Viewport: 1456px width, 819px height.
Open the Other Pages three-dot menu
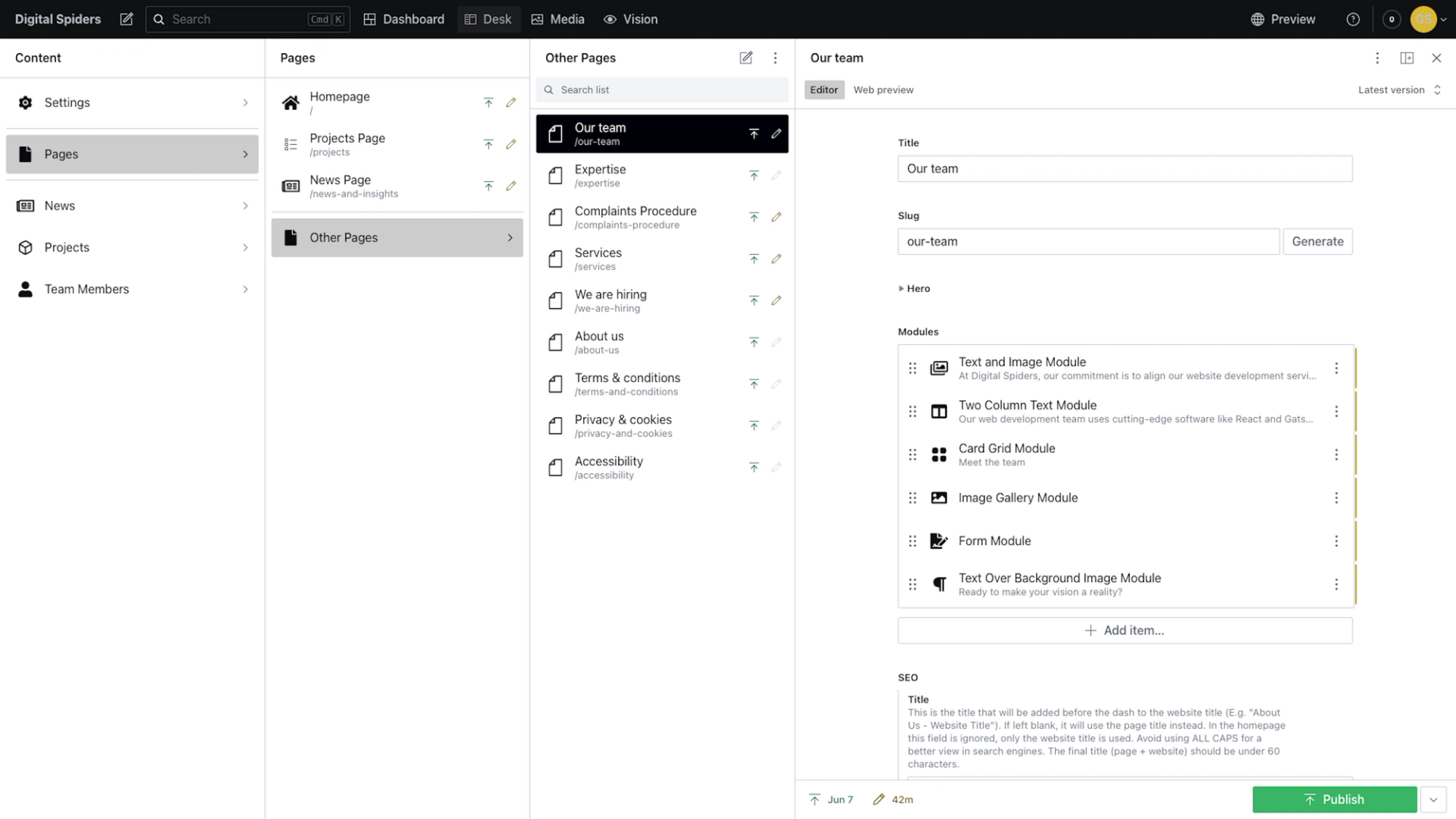point(775,58)
